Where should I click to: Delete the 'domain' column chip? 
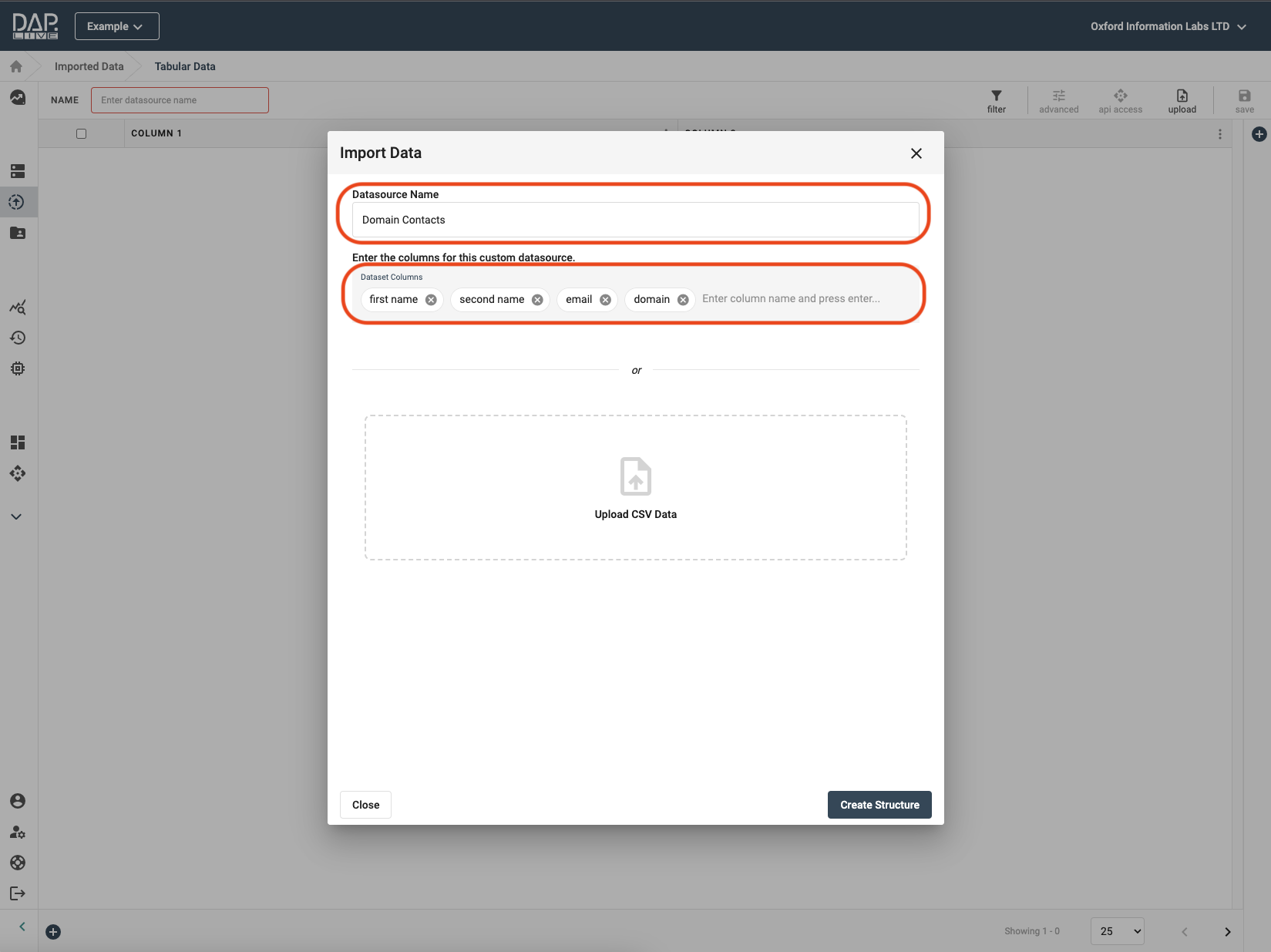[x=683, y=300]
